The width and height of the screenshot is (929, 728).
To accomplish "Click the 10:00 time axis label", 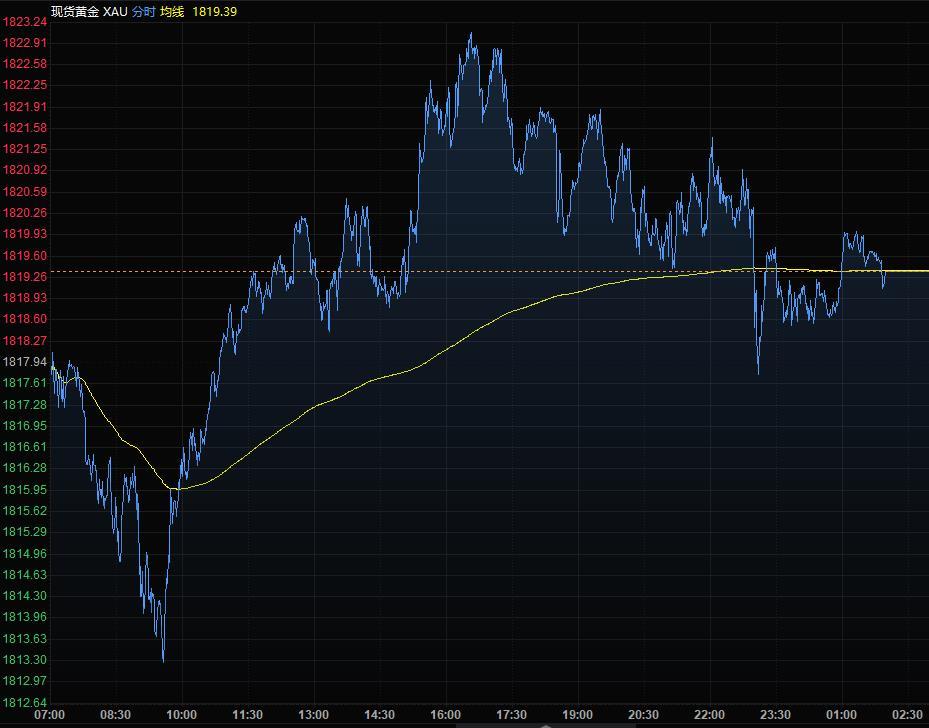I will pyautogui.click(x=181, y=715).
